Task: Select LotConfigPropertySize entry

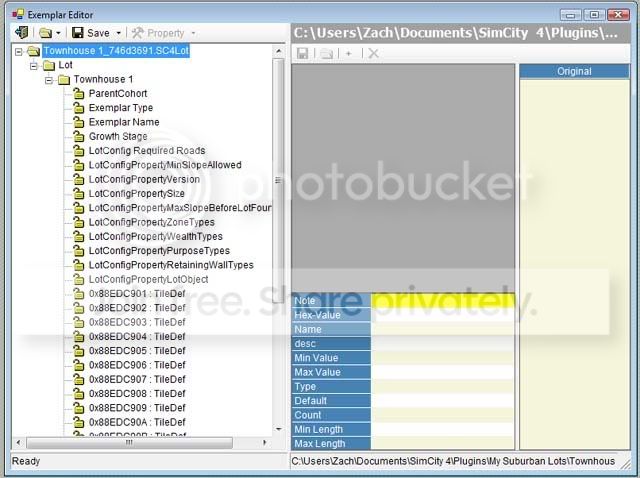Action: [137, 193]
